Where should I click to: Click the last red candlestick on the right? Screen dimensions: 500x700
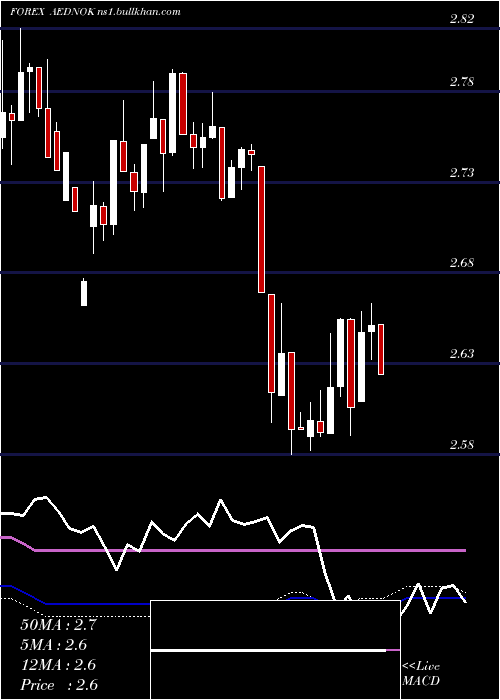pyautogui.click(x=381, y=349)
